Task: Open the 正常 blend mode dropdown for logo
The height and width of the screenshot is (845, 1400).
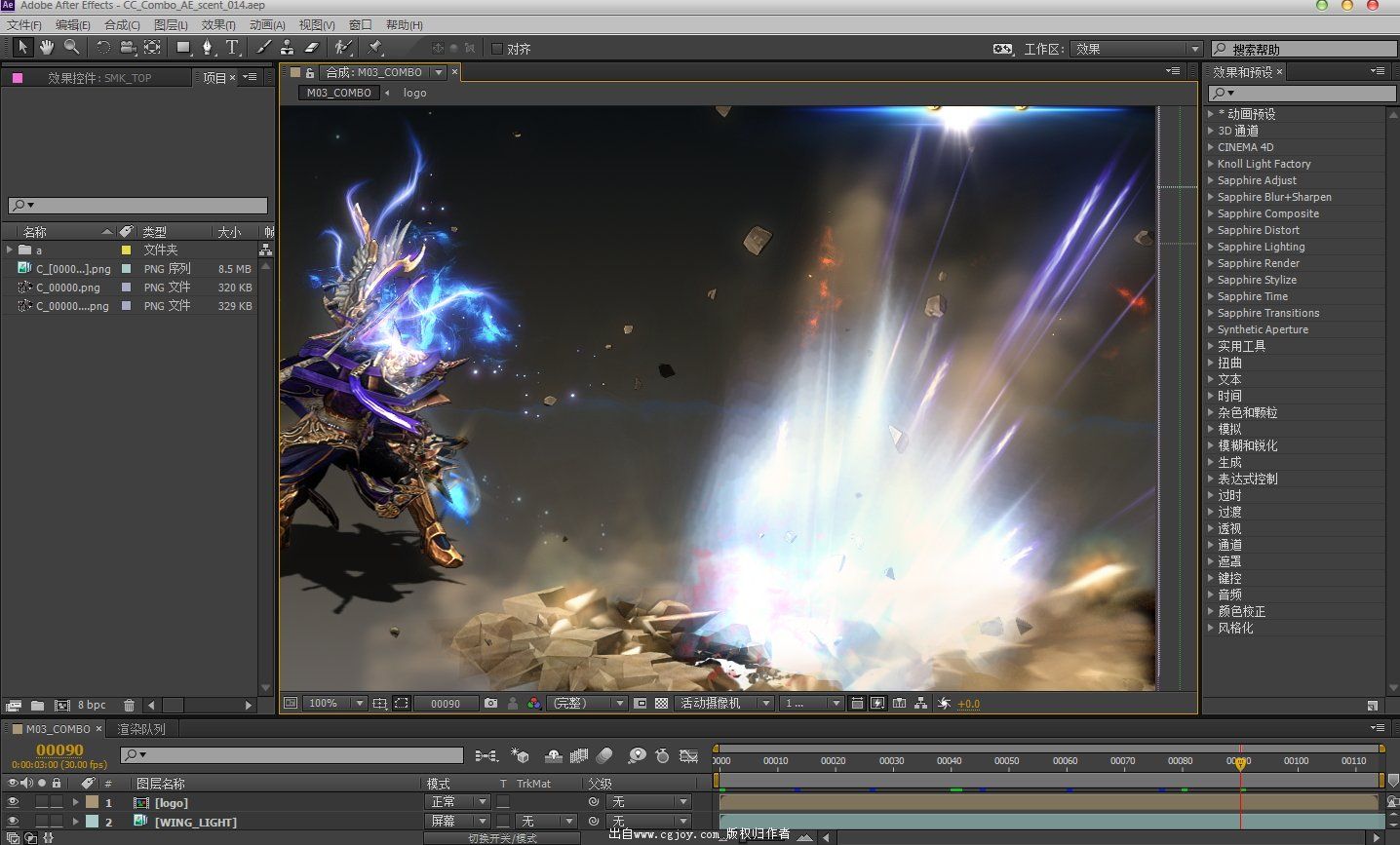Action: pos(456,802)
